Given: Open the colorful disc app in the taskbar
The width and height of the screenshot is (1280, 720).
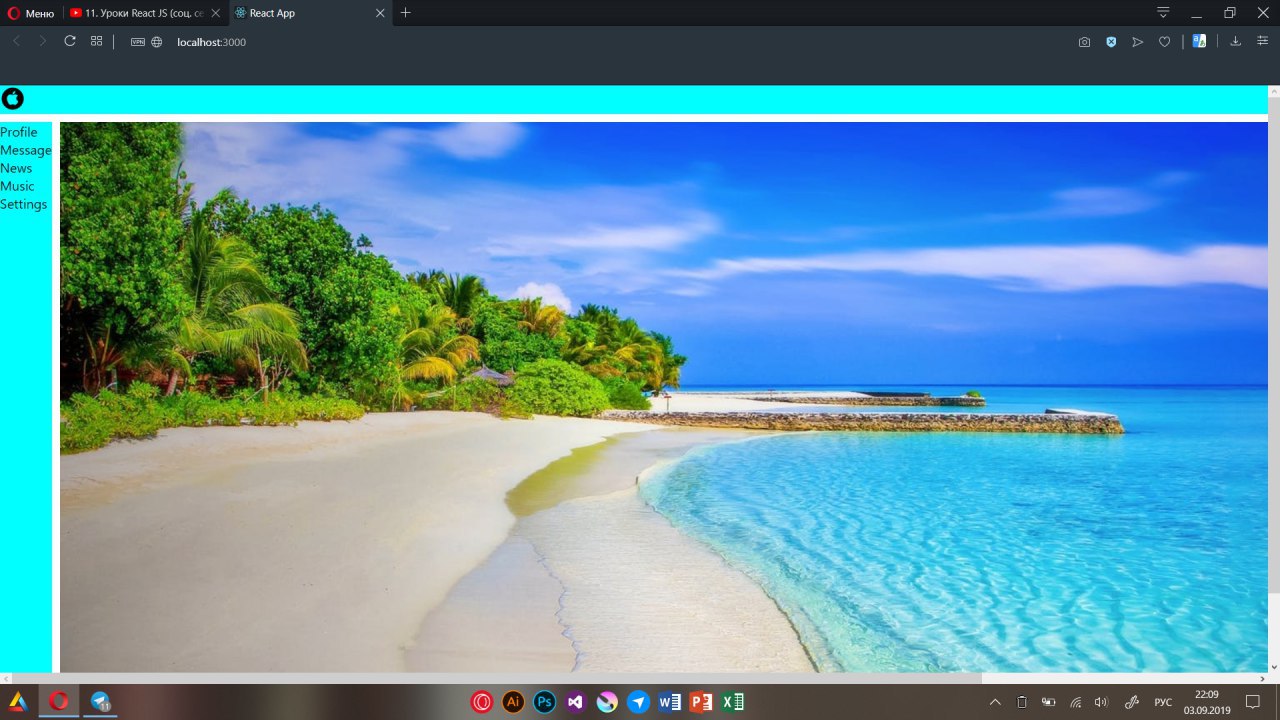Looking at the screenshot, I should point(607,702).
